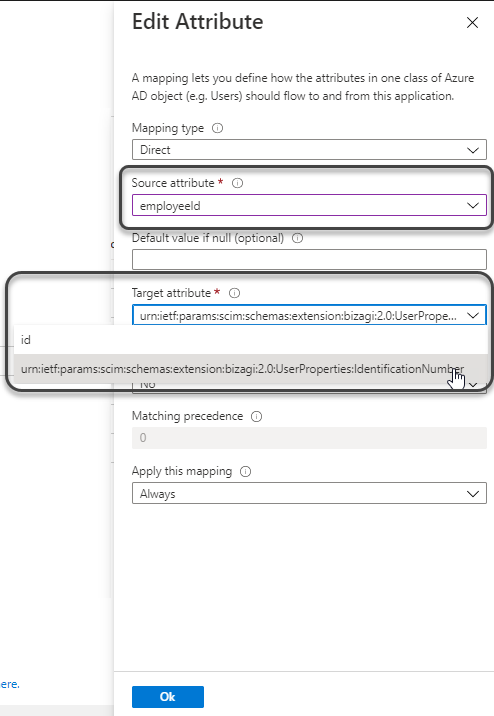Click the Default value if null field
Image resolution: width=494 pixels, height=716 pixels.
click(309, 260)
